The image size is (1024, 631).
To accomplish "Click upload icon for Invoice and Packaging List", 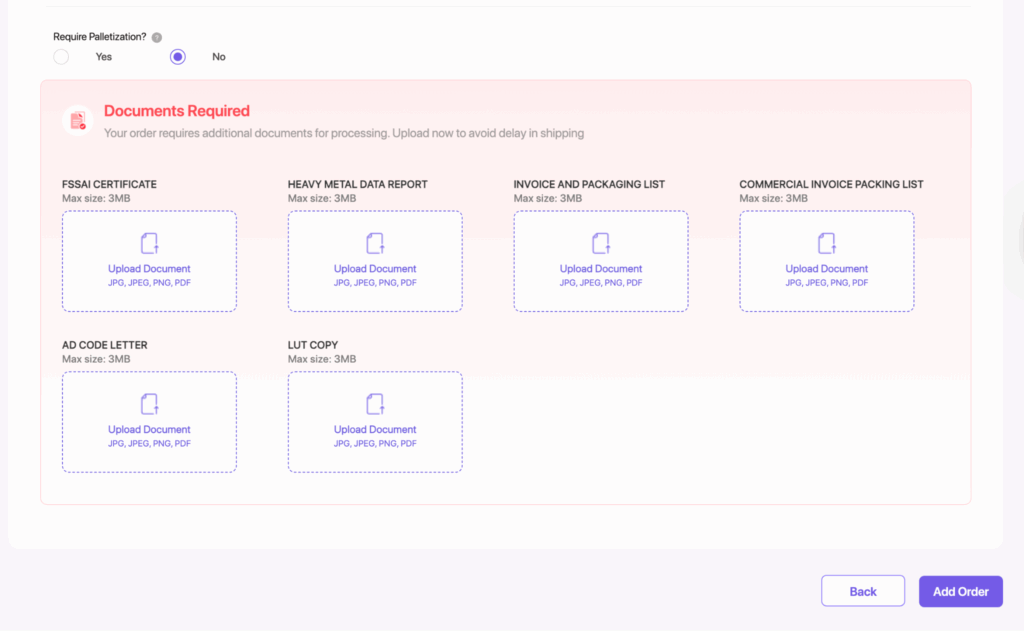I will 601,243.
